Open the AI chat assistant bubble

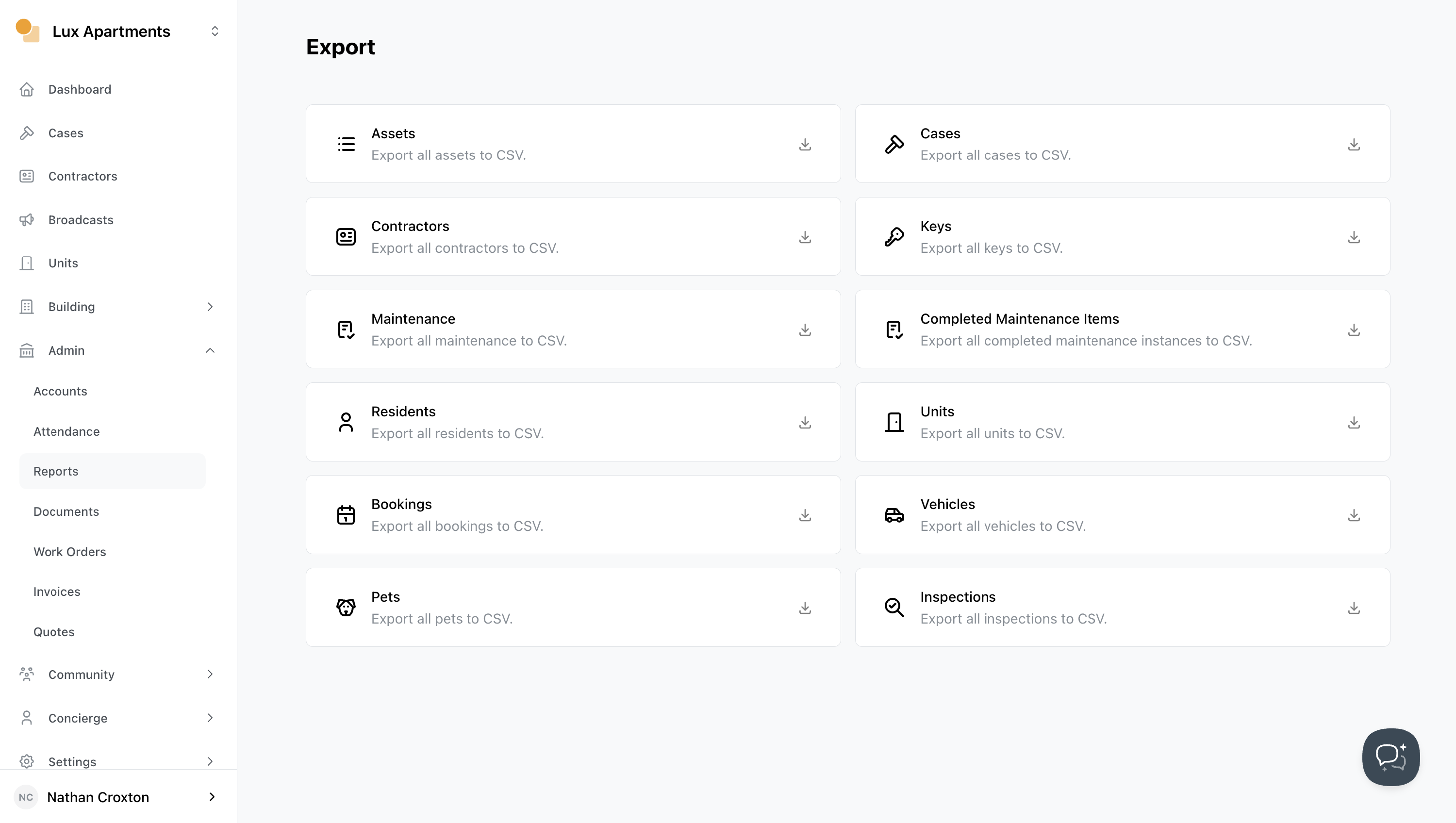(x=1390, y=757)
